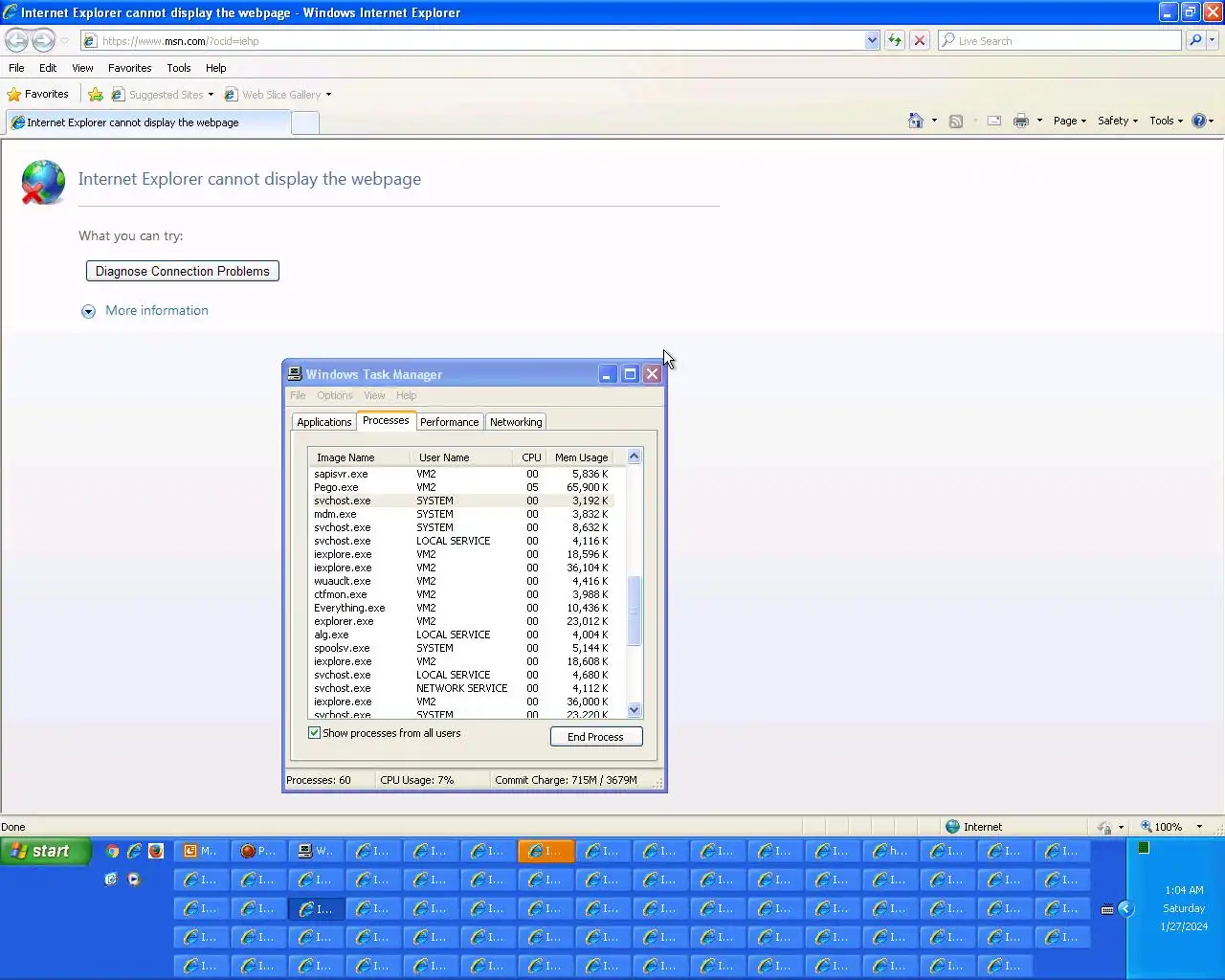The image size is (1225, 980).
Task: Click the process list scroll down arrow
Action: (x=634, y=709)
